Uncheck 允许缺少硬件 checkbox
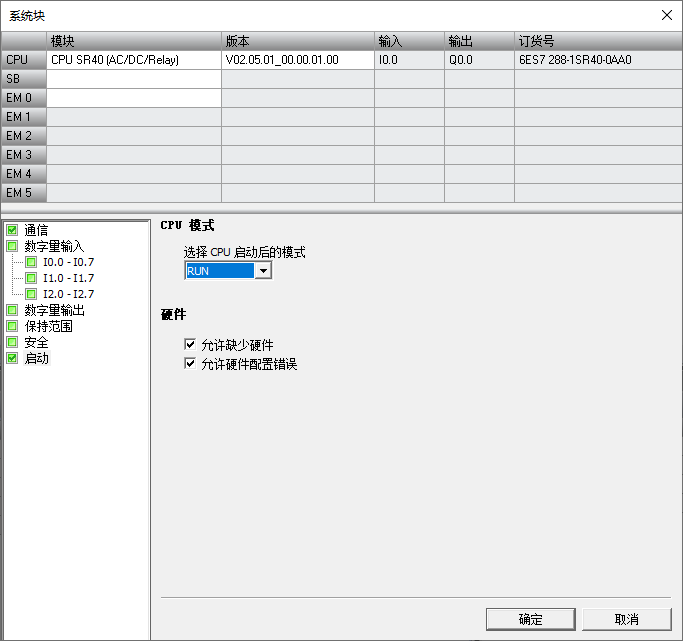683x641 pixels. tap(190, 344)
